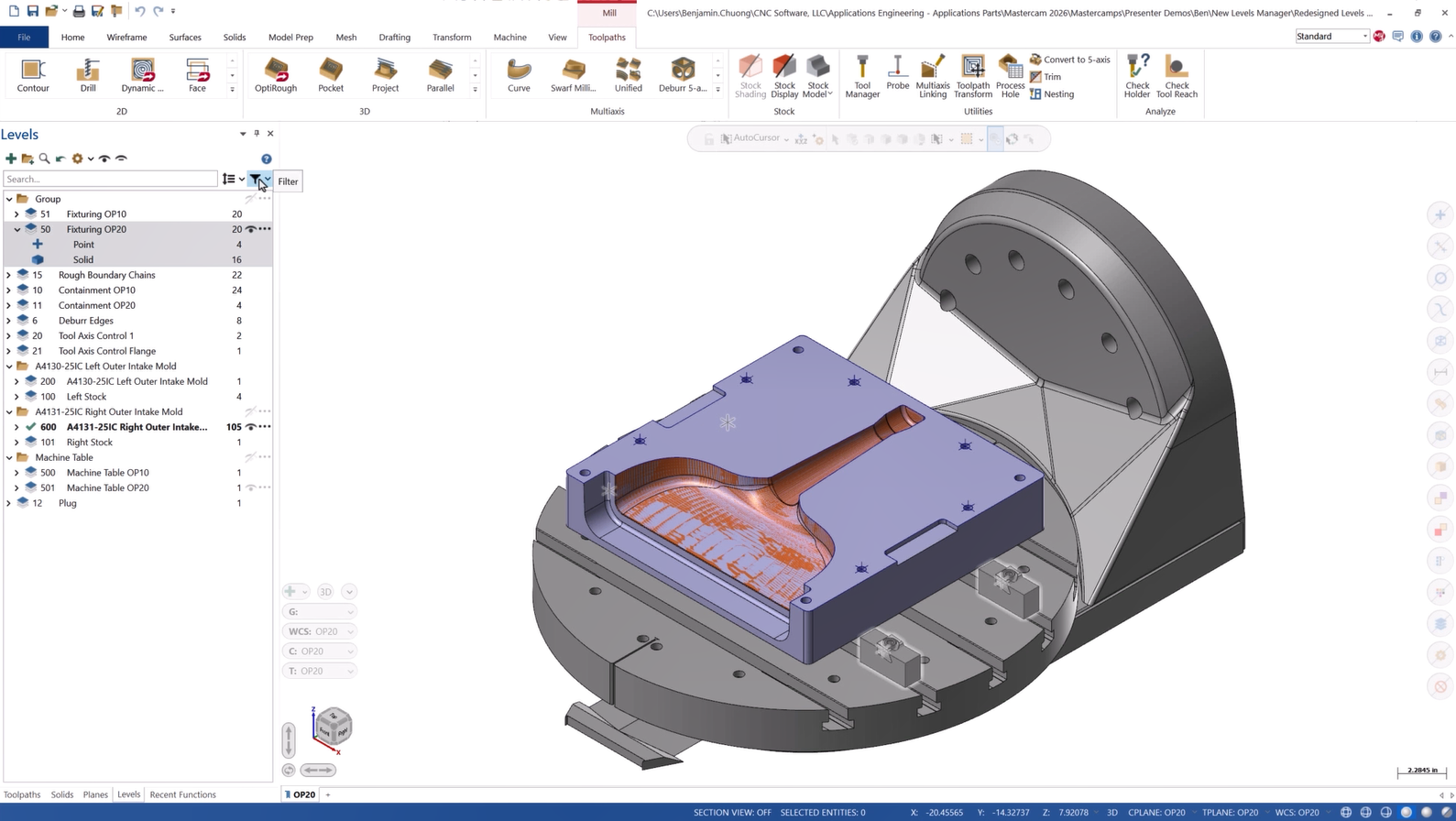
Task: Select the Pocket 3D toolpath
Action: 331,75
